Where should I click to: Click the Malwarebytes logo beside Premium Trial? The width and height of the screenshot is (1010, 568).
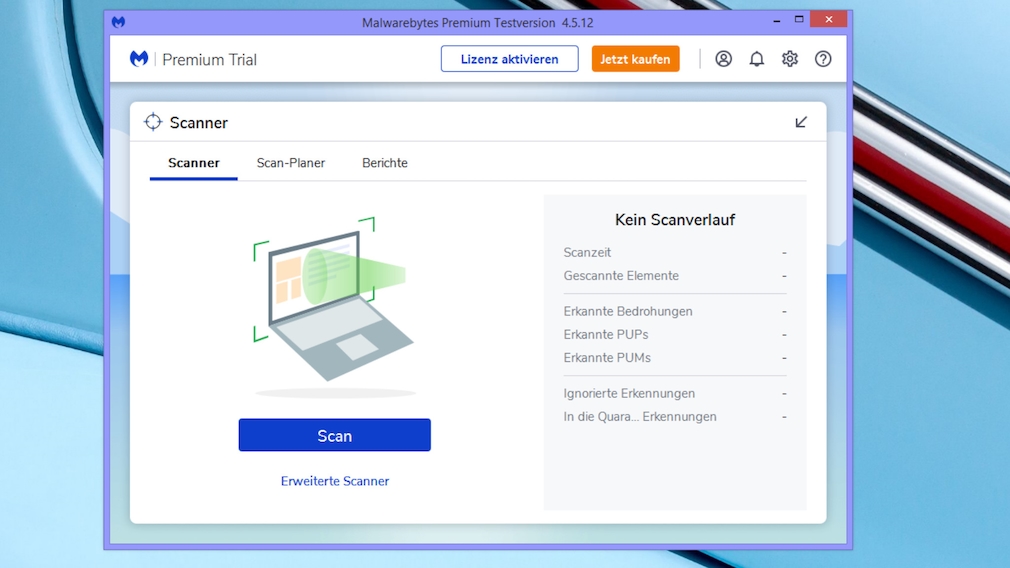[138, 59]
